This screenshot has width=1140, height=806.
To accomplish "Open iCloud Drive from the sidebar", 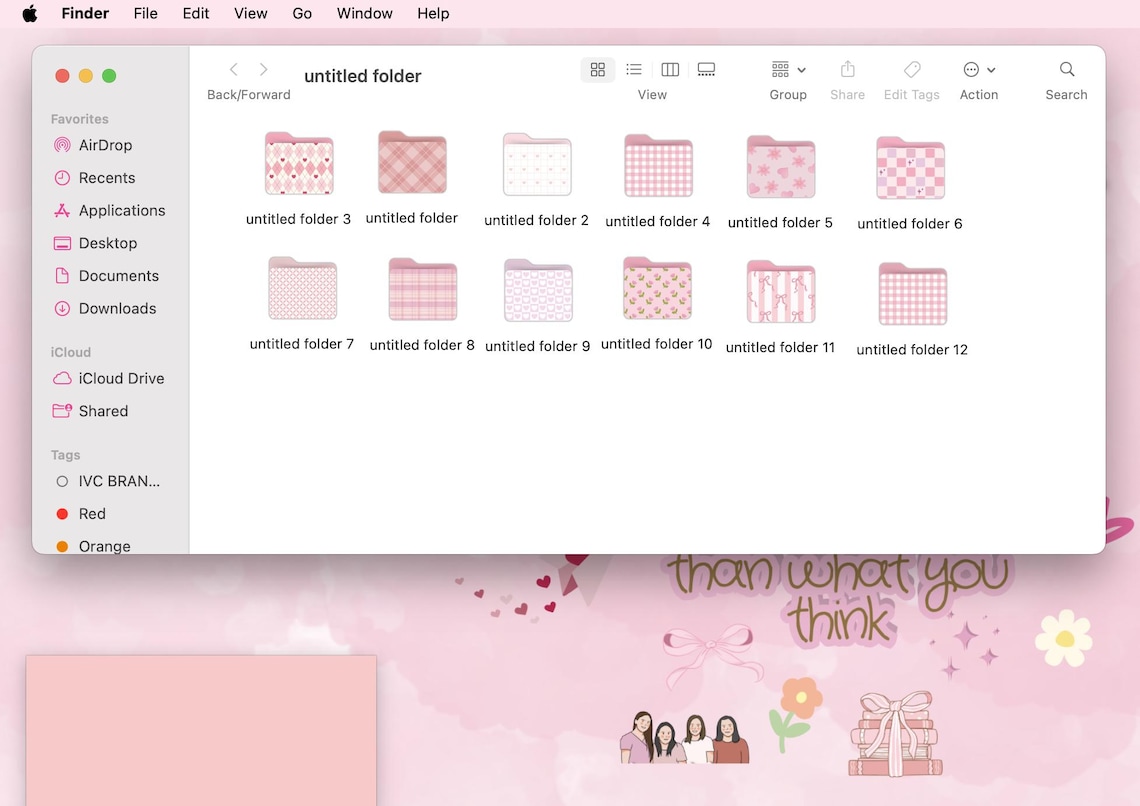I will [x=119, y=378].
